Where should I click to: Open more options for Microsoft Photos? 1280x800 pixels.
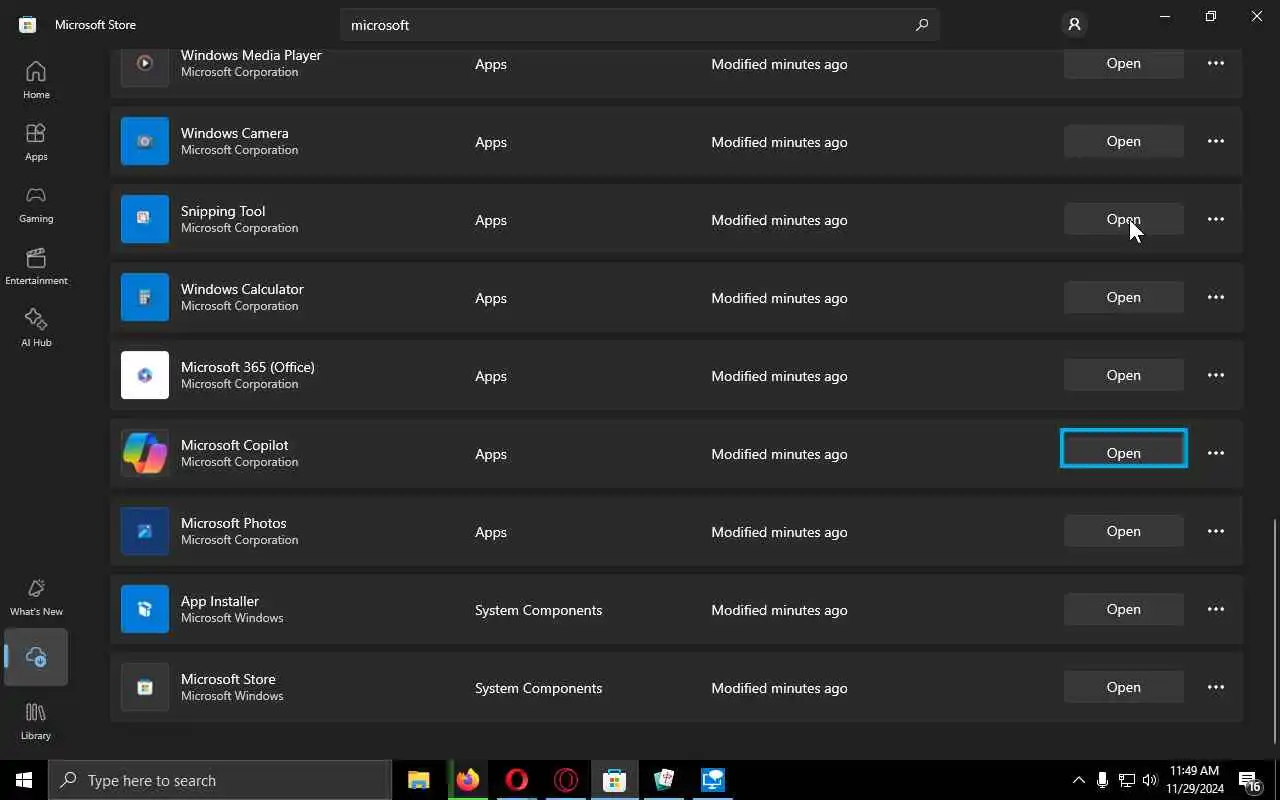click(x=1216, y=531)
